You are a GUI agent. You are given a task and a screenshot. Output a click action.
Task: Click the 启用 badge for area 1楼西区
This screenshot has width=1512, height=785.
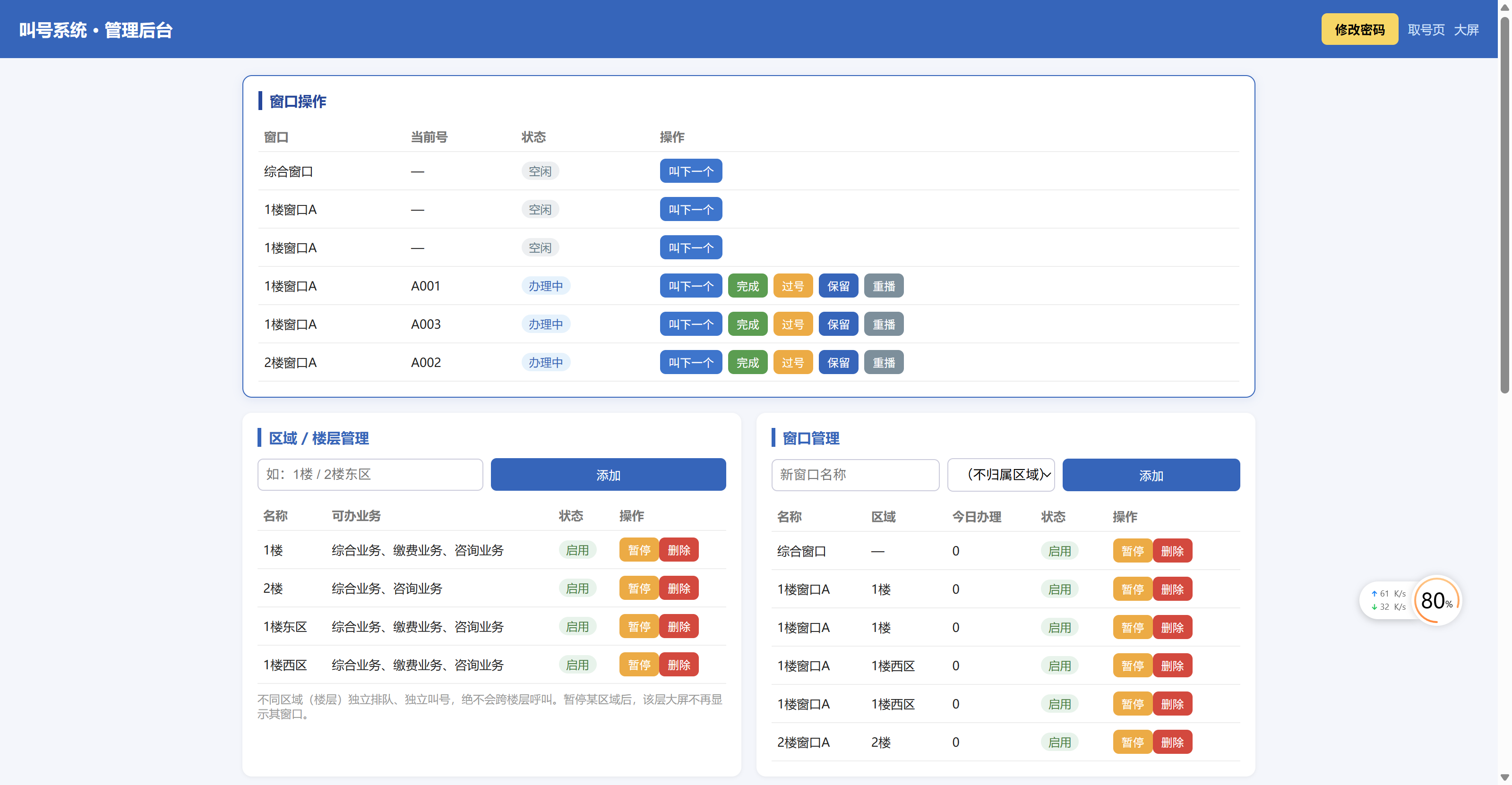(577, 664)
